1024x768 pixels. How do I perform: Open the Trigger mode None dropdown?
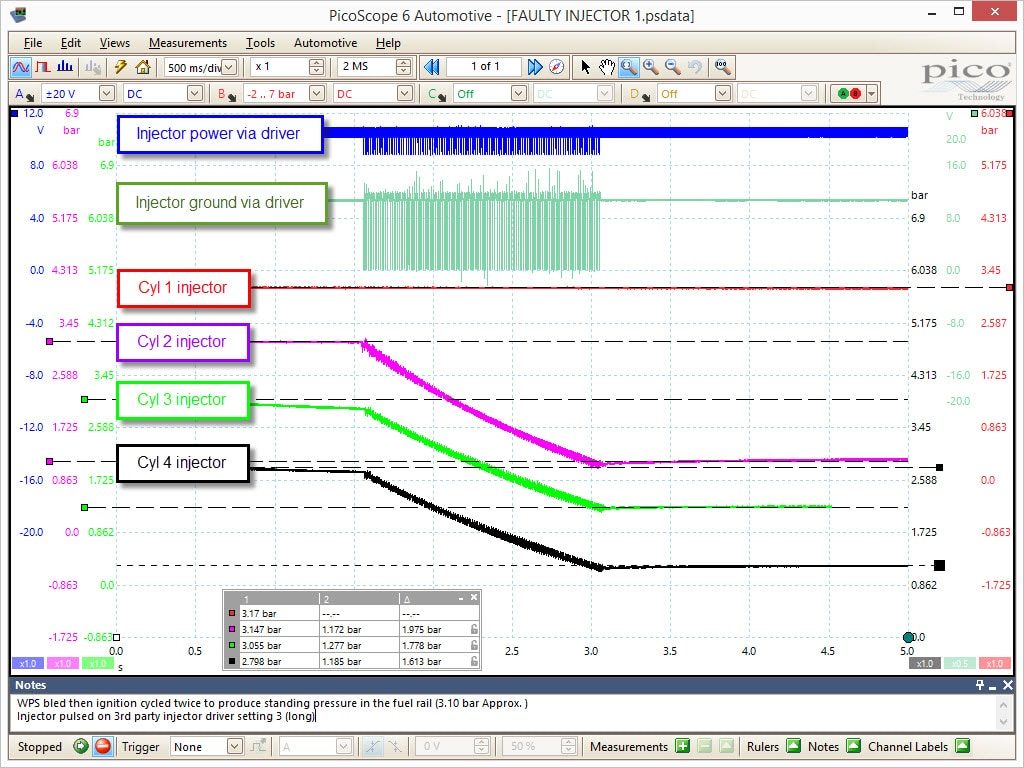coord(234,746)
